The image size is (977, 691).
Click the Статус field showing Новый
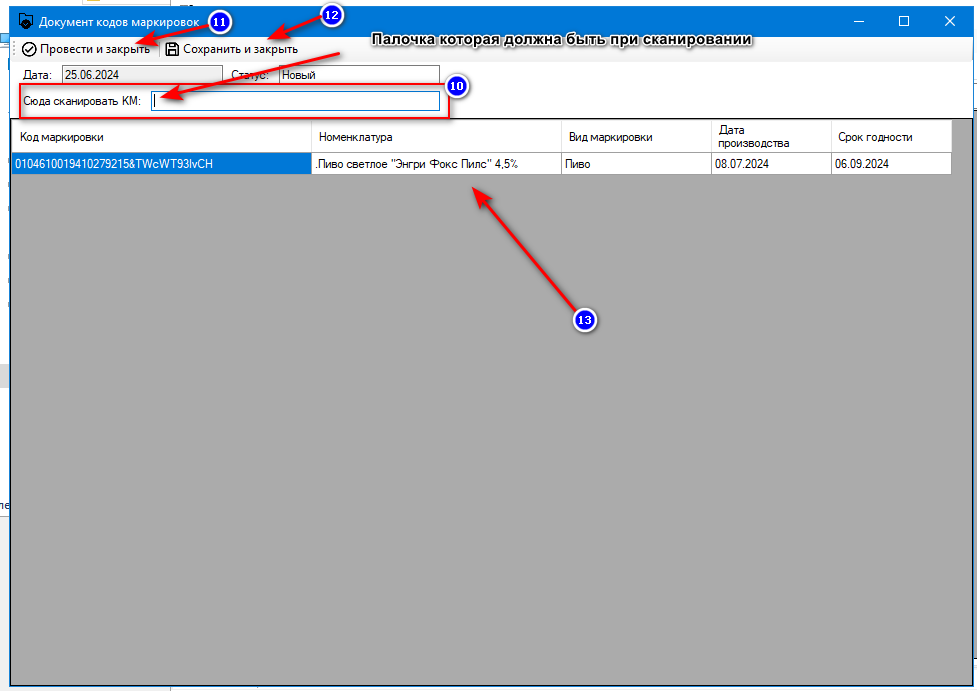358,74
